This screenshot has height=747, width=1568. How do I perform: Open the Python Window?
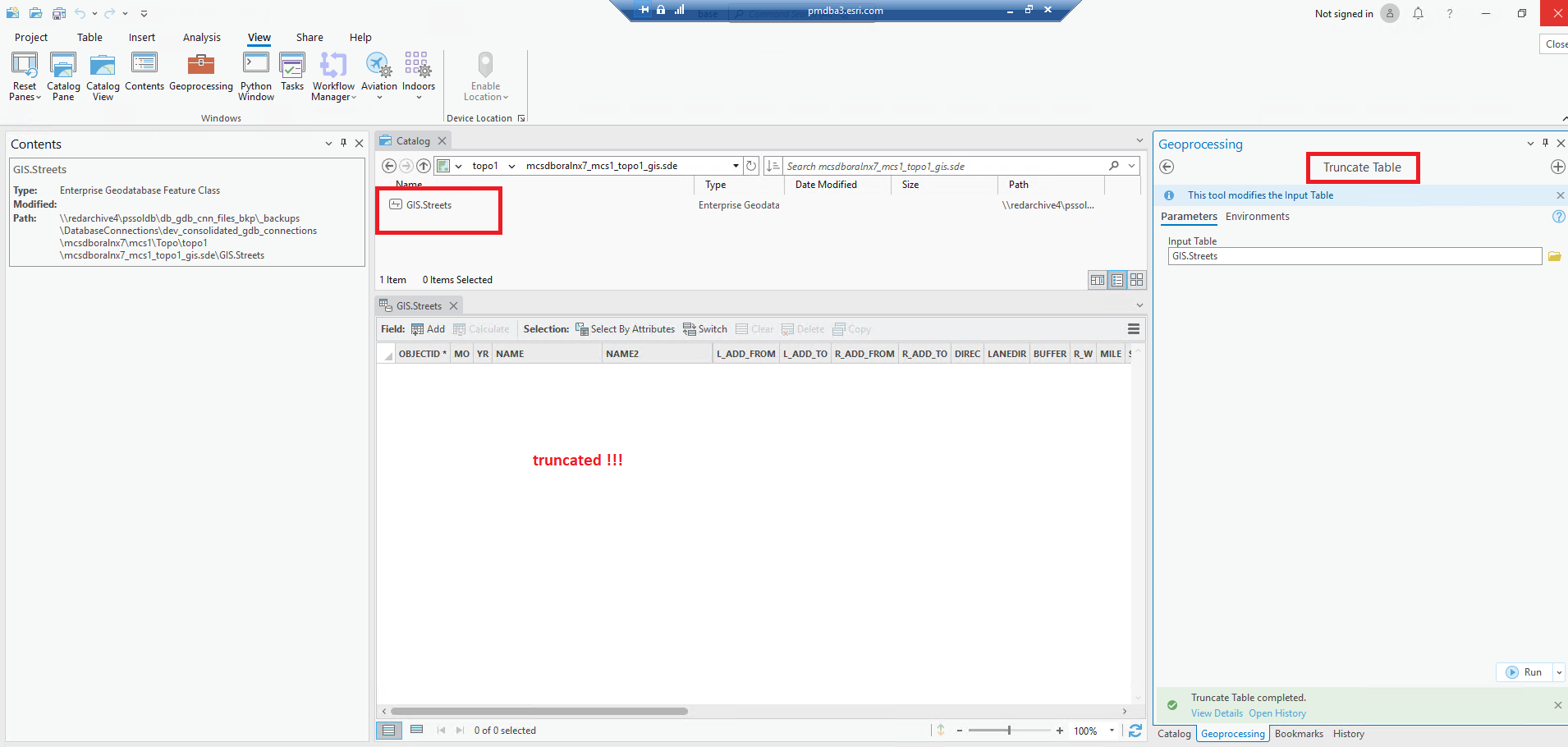tap(255, 76)
